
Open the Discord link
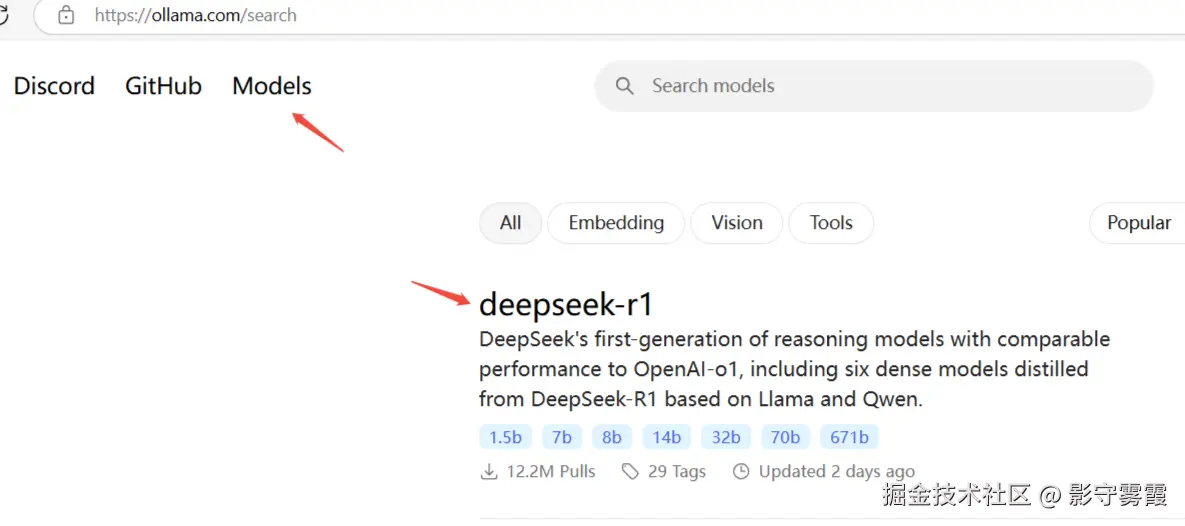point(54,86)
